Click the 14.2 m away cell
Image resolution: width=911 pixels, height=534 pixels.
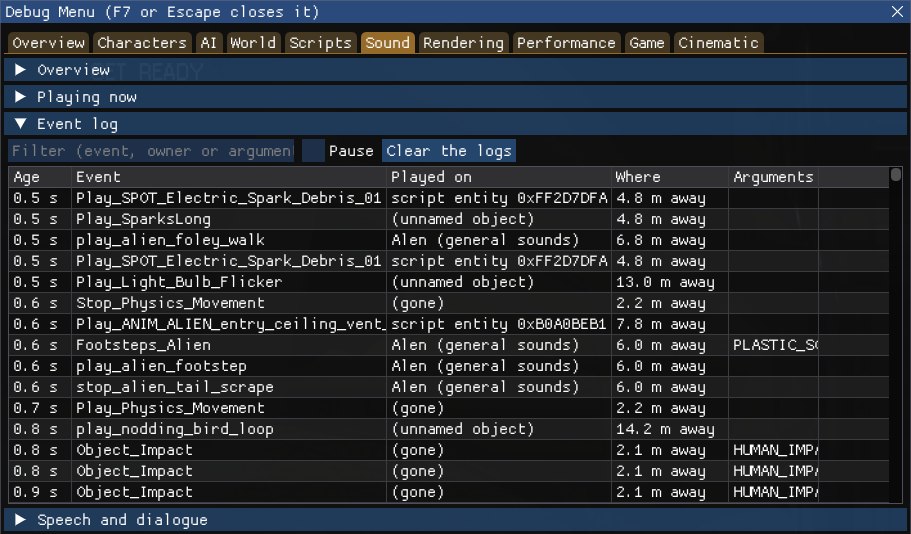[x=670, y=429]
